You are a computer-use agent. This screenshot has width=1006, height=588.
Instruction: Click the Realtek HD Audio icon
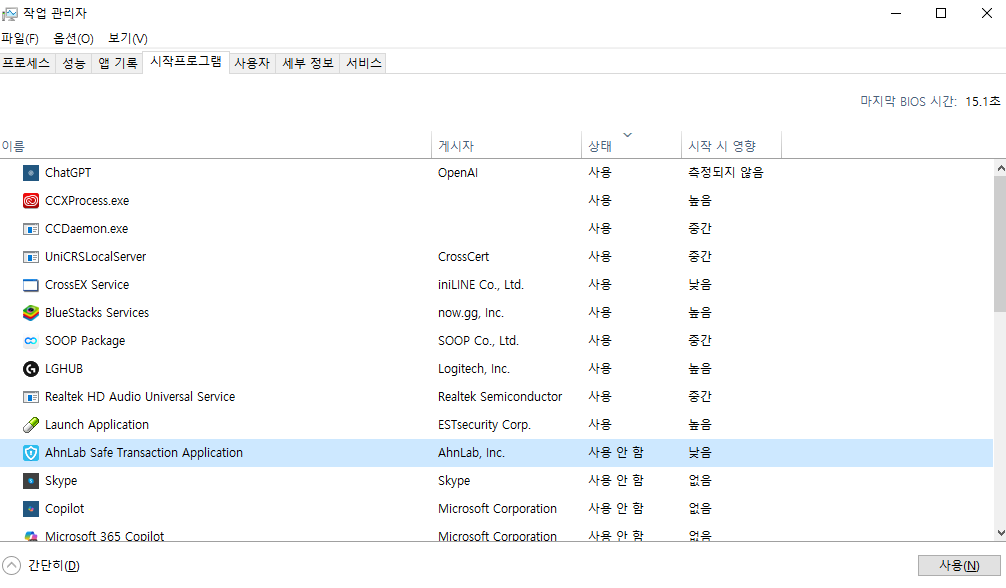[31, 397]
